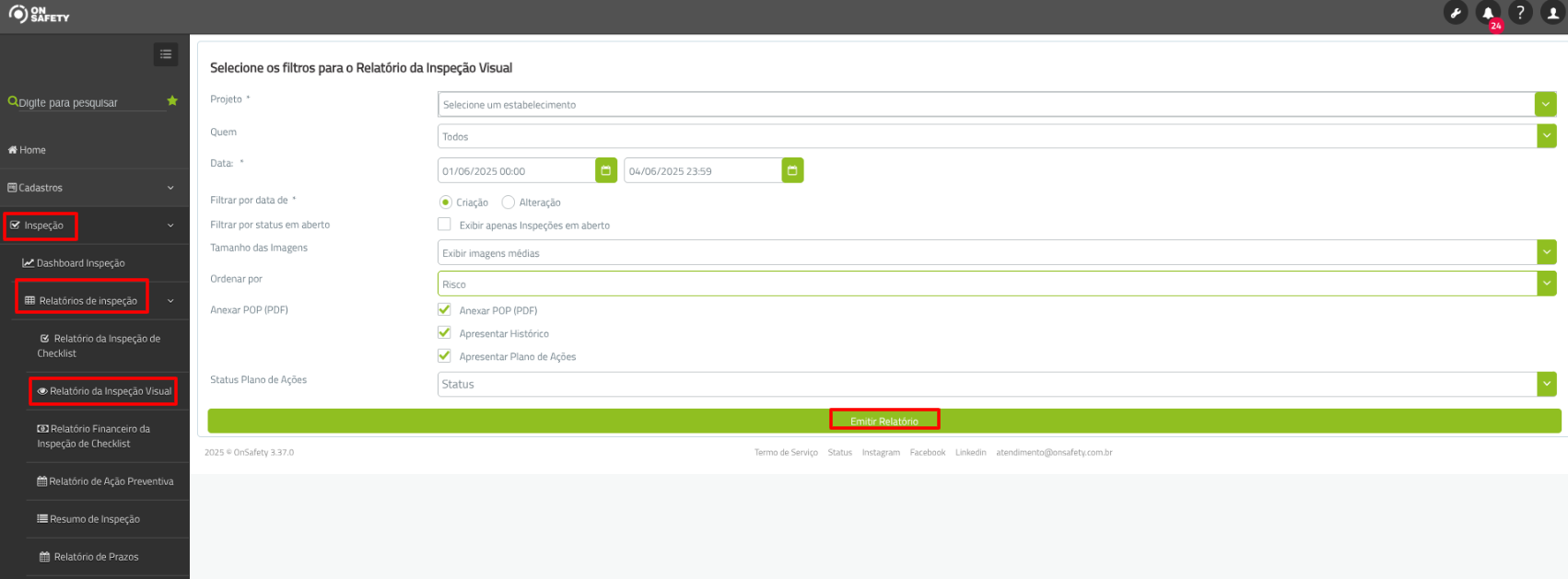Open the notifications bell icon
The width and height of the screenshot is (1568, 579).
pyautogui.click(x=1487, y=13)
